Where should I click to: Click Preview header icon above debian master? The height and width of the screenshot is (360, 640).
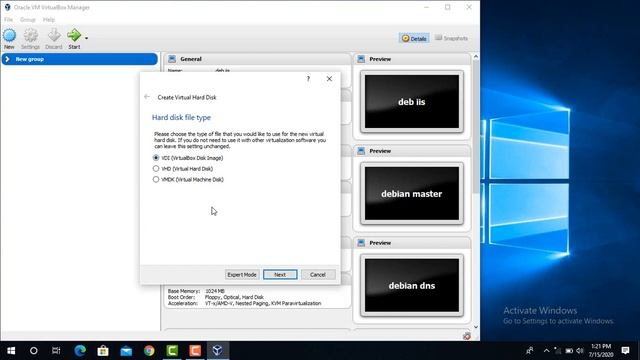pos(361,151)
